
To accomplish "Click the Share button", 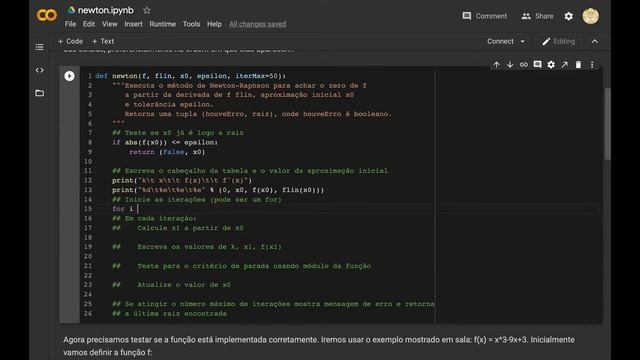I will point(537,16).
